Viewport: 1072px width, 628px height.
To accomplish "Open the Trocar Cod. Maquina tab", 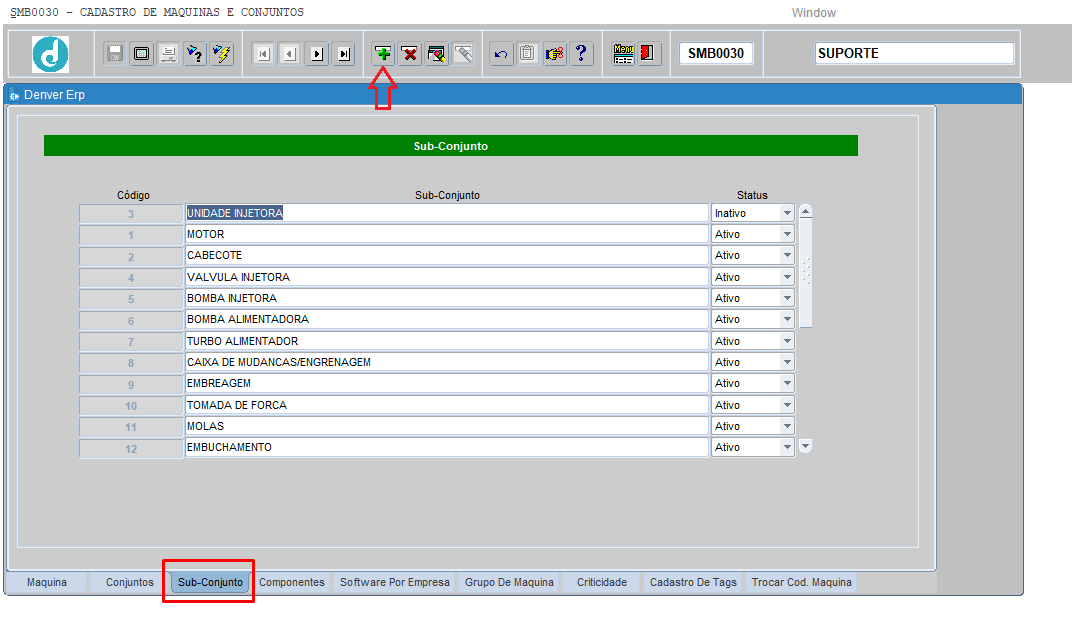I will point(802,582).
